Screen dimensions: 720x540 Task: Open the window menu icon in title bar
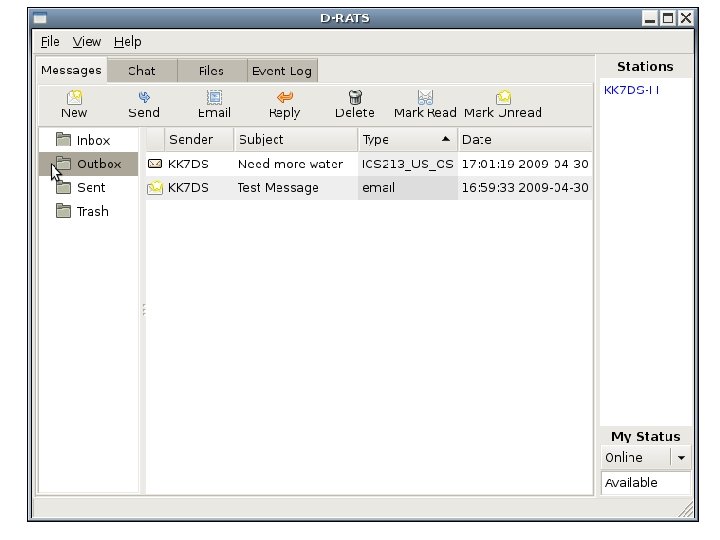(x=40, y=18)
